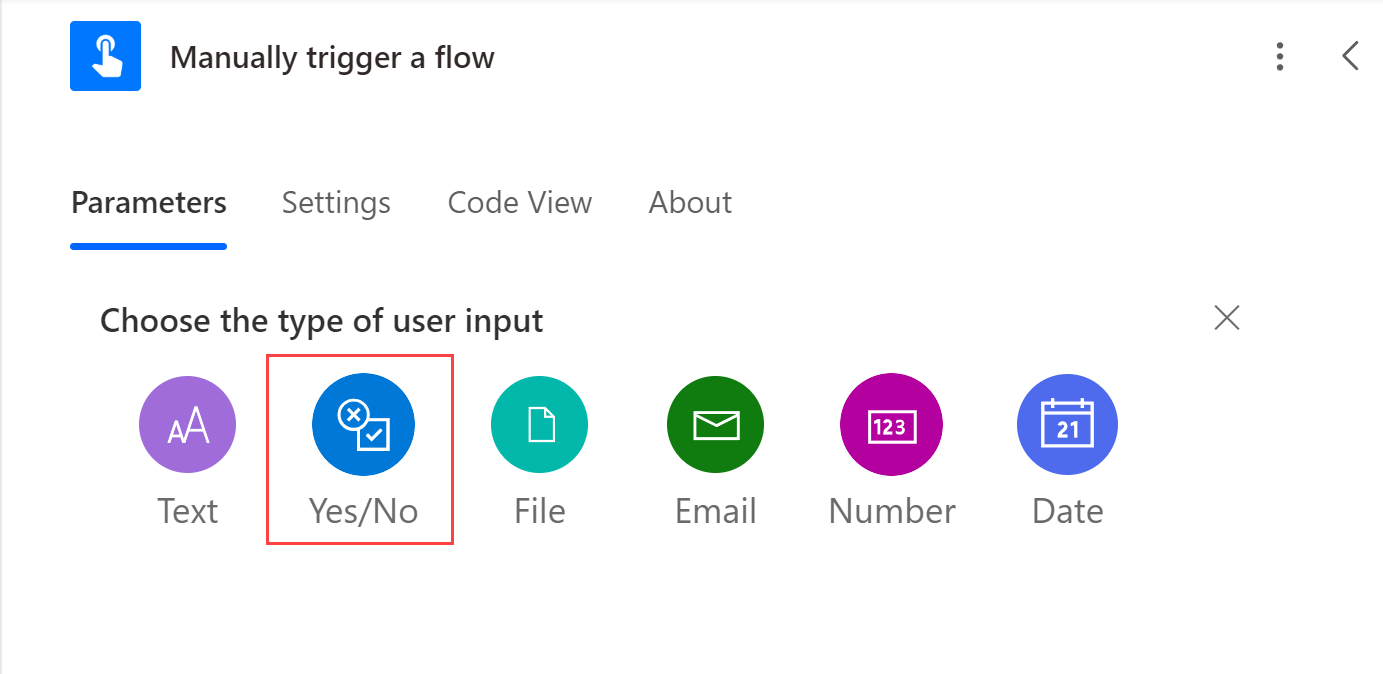Screen dimensions: 1383x674
Task: Click the "Text" label under the purple icon
Action: coord(187,511)
